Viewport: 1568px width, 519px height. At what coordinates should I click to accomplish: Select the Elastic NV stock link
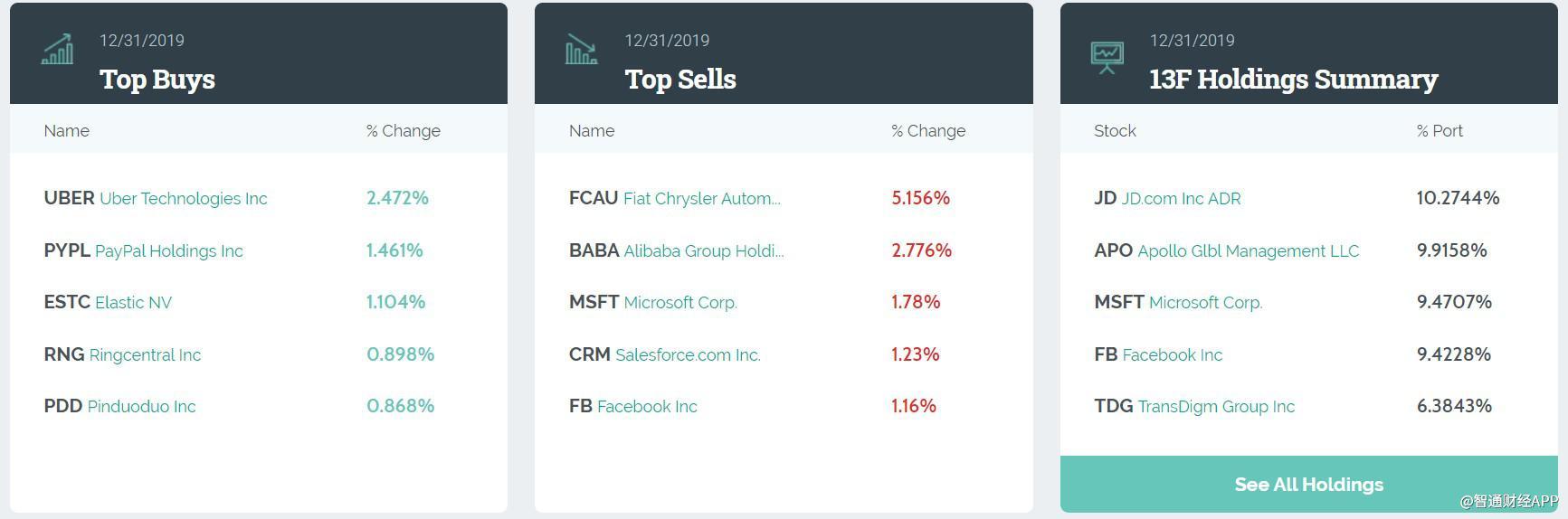(133, 303)
